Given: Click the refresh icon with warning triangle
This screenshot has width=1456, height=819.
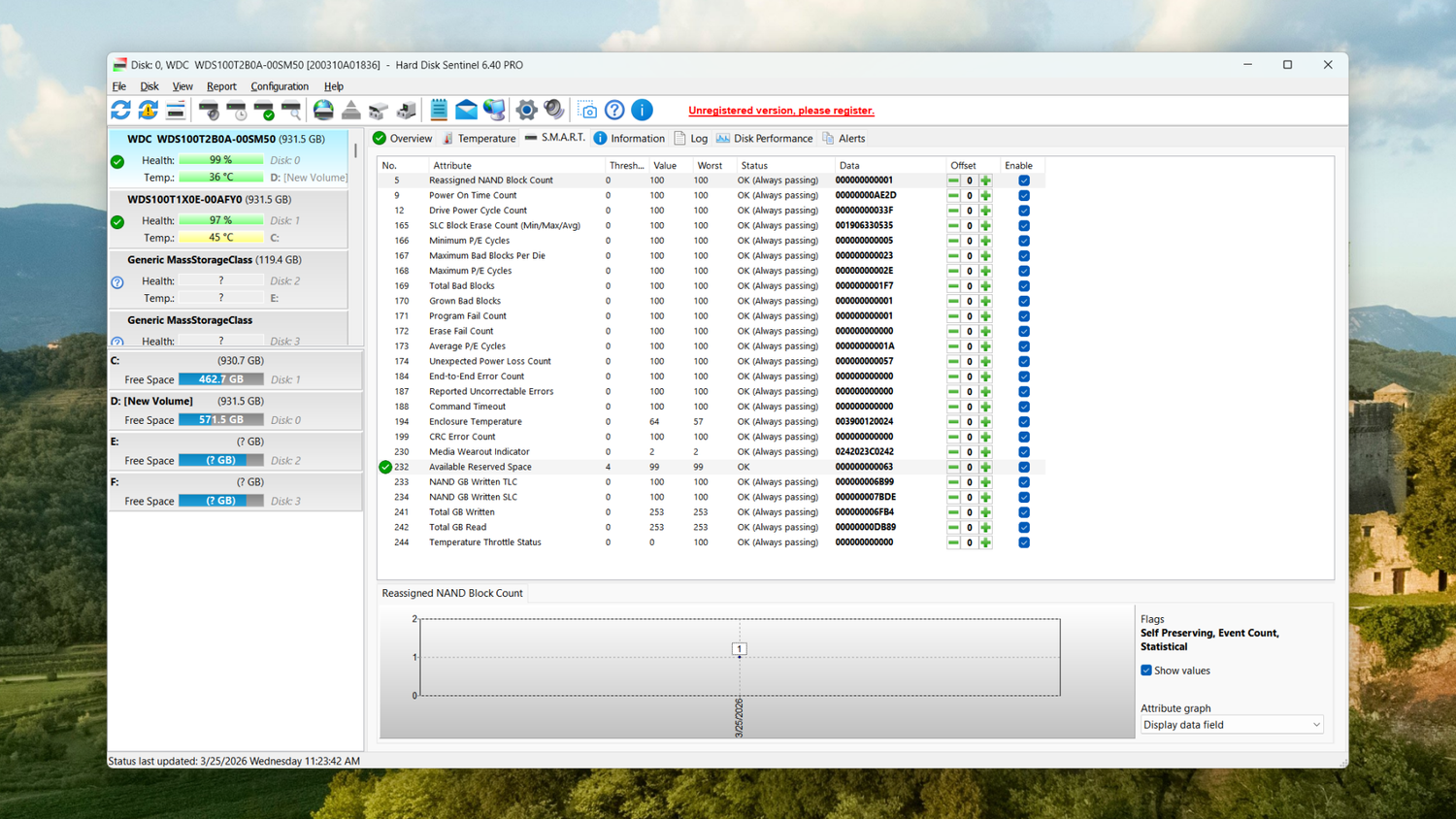Looking at the screenshot, I should tap(148, 111).
